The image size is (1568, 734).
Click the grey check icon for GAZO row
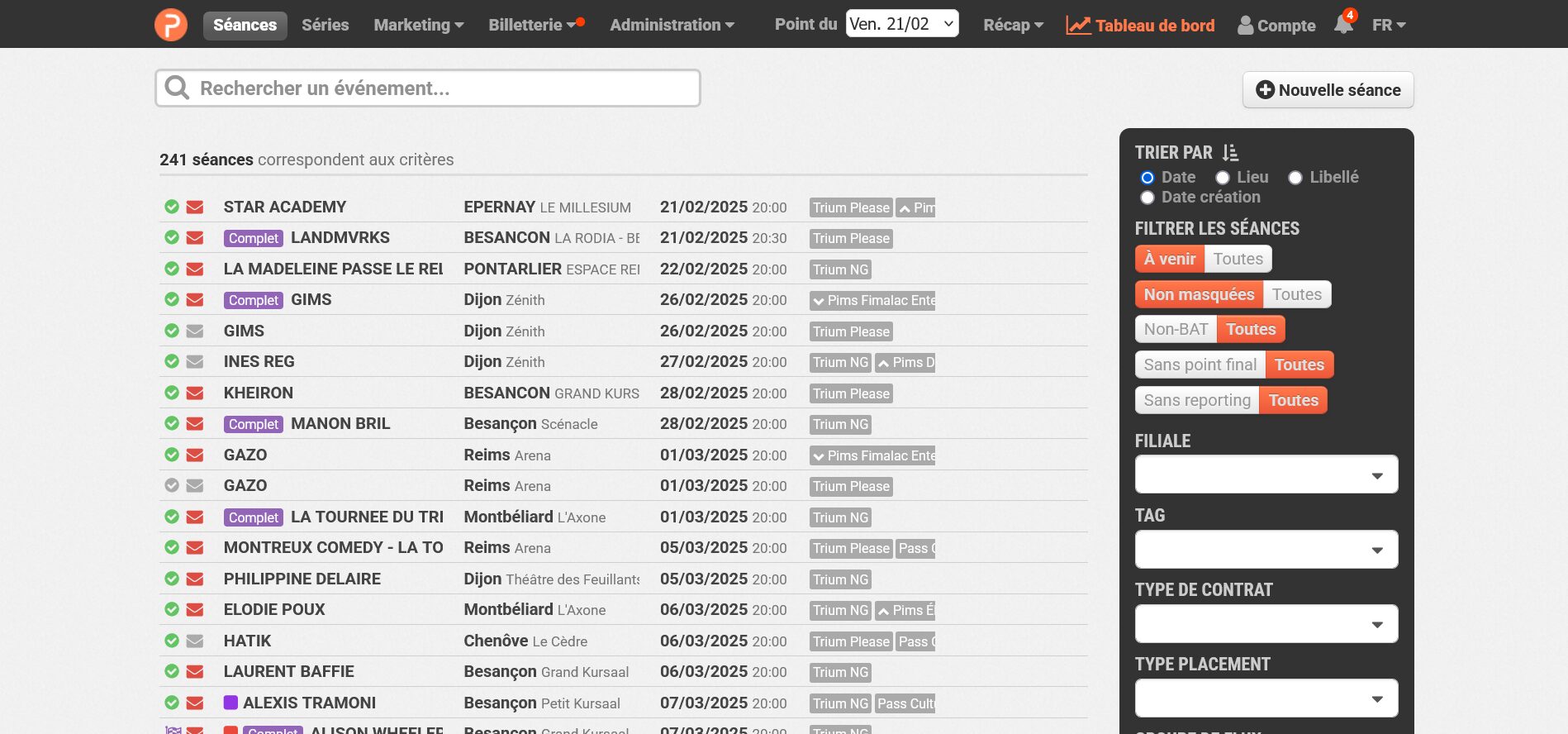[x=172, y=486]
